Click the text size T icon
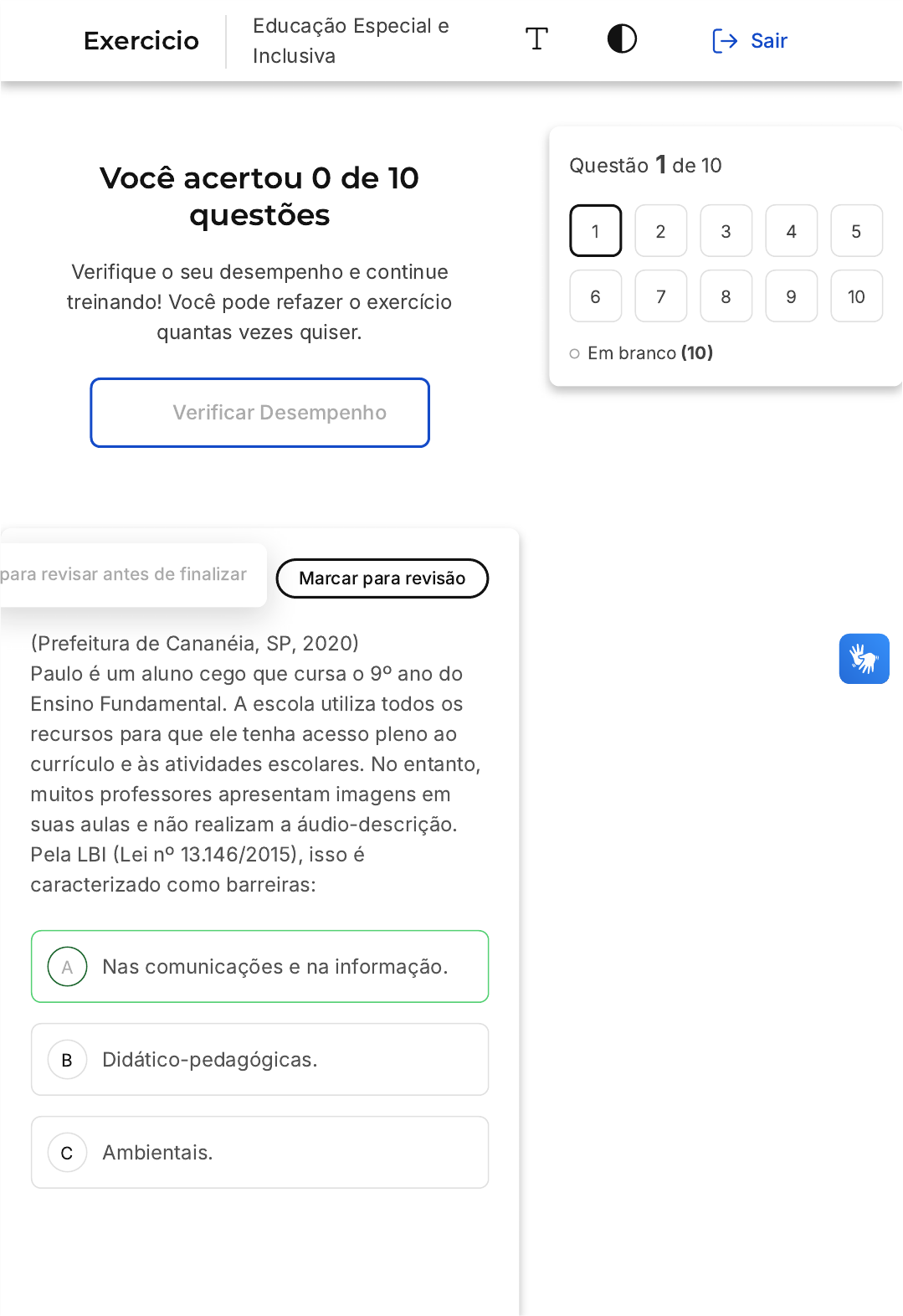The height and width of the screenshot is (1316, 903). [536, 39]
